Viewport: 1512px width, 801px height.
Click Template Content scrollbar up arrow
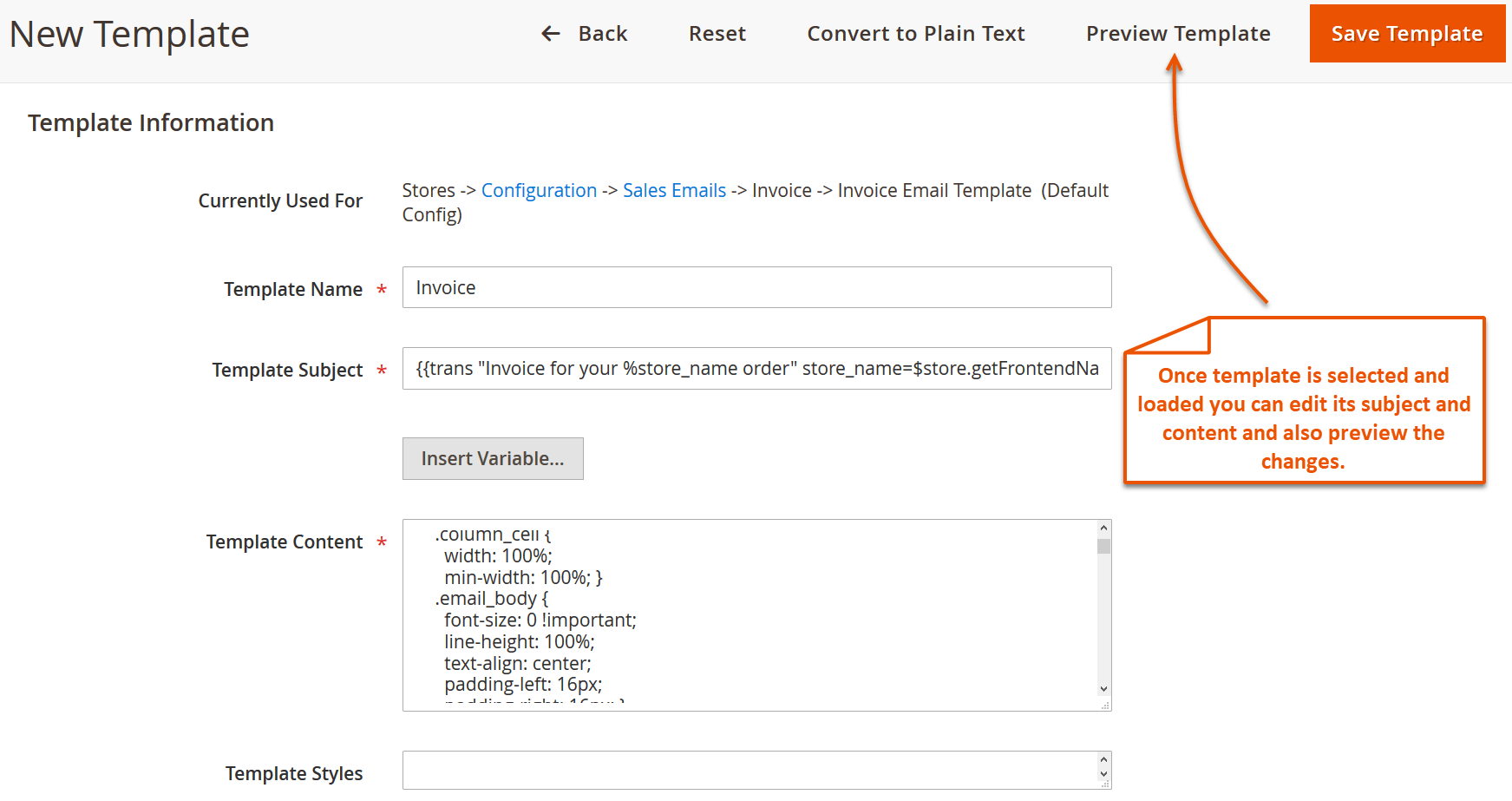(x=1103, y=528)
